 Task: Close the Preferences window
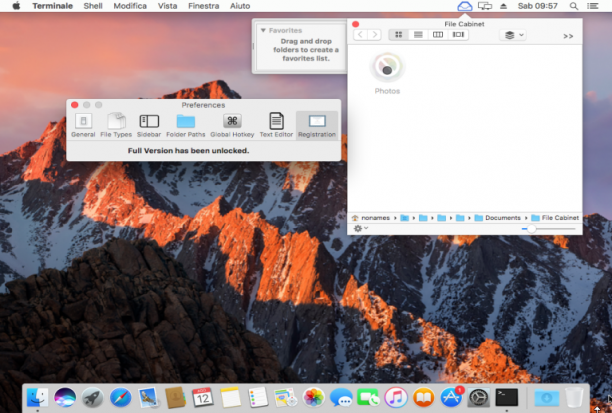75,105
